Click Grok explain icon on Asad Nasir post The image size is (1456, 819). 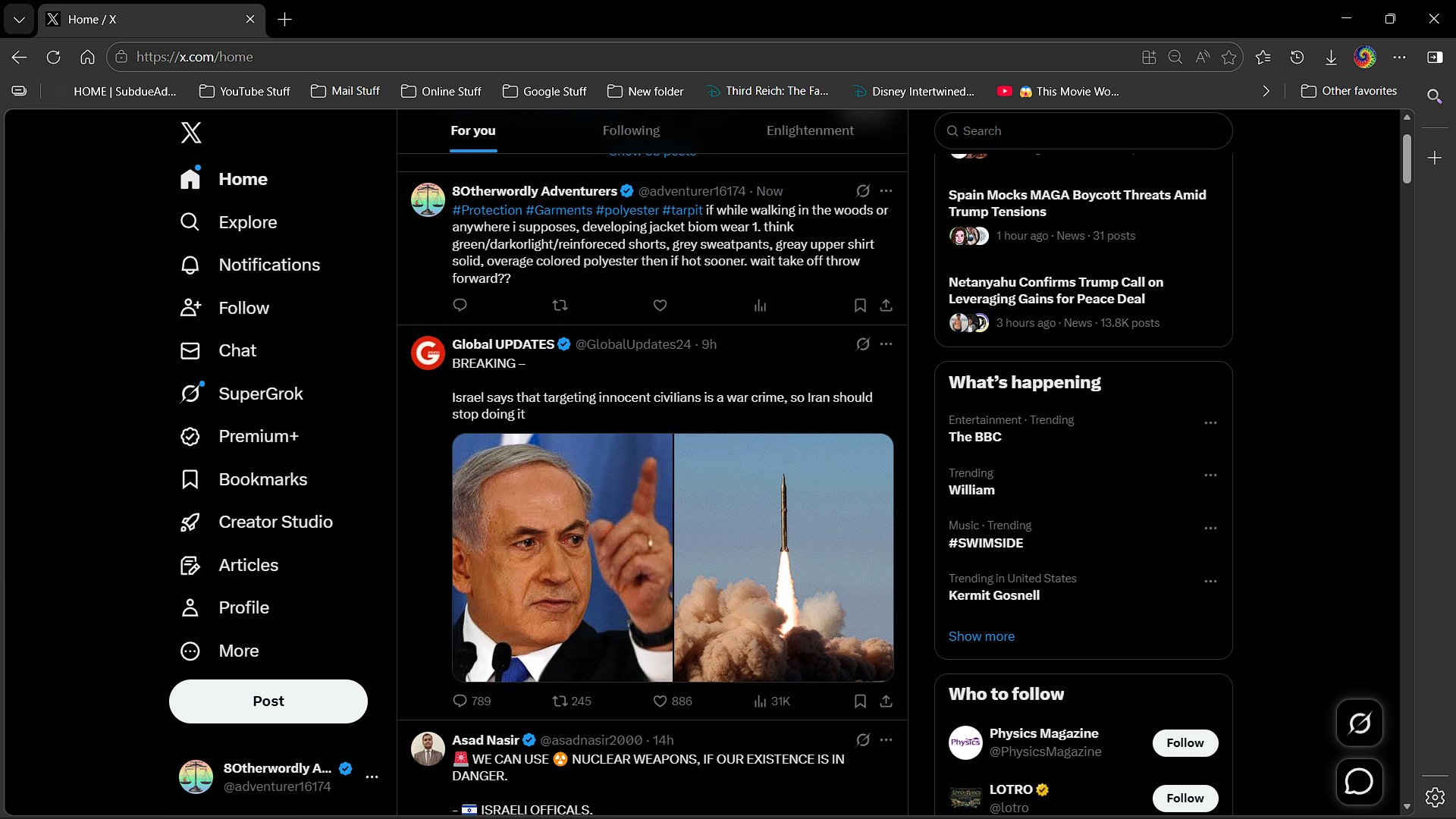862,739
